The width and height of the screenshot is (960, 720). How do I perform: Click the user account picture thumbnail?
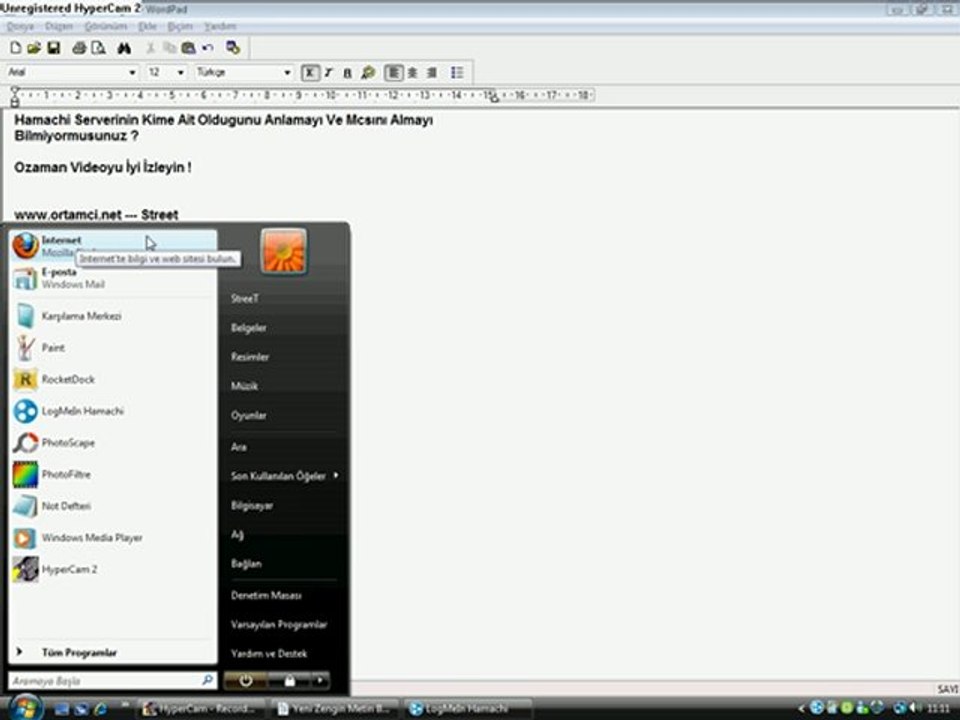[x=283, y=251]
